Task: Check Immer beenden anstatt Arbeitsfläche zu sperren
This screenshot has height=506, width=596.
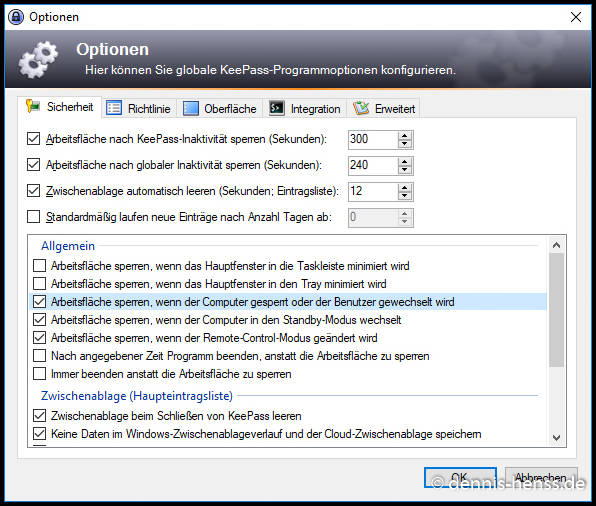Action: (x=40, y=374)
